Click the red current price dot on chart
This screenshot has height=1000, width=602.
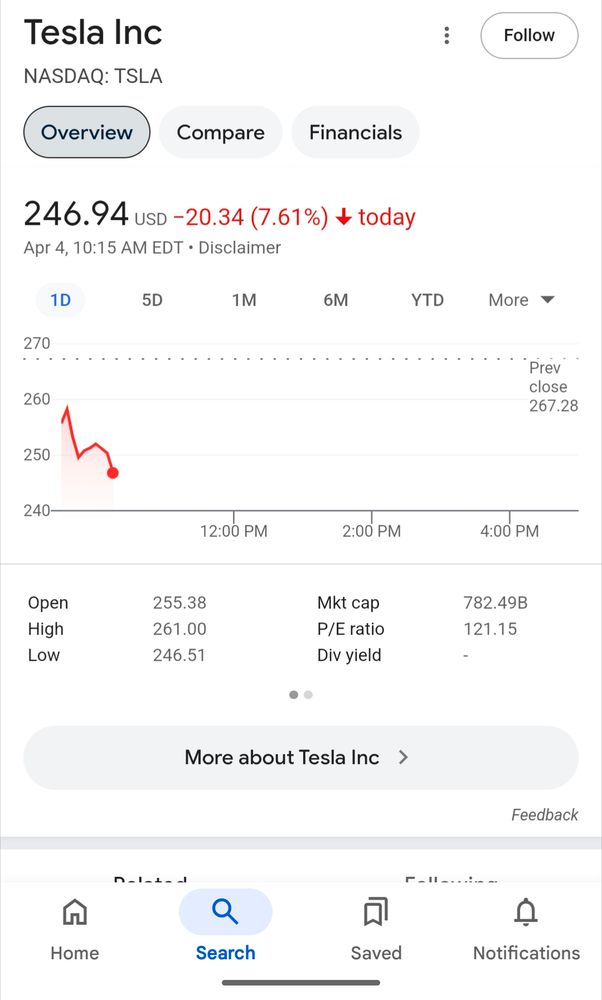point(113,473)
